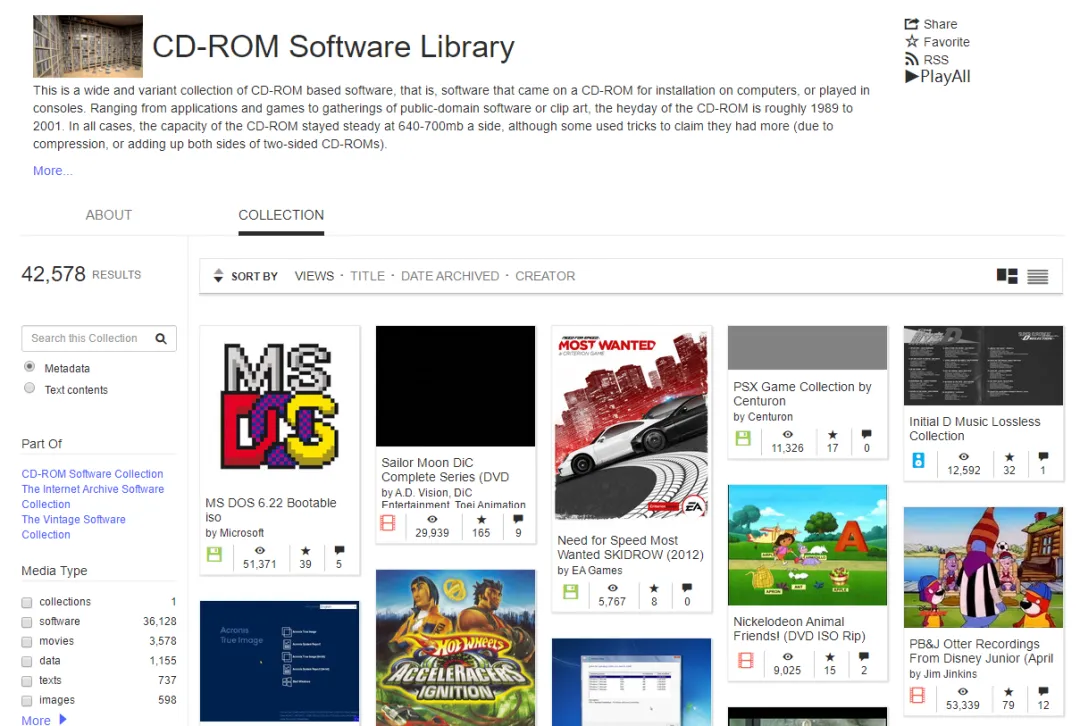The width and height of the screenshot is (1080, 726).
Task: Sort by VIEWS
Action: [x=314, y=276]
